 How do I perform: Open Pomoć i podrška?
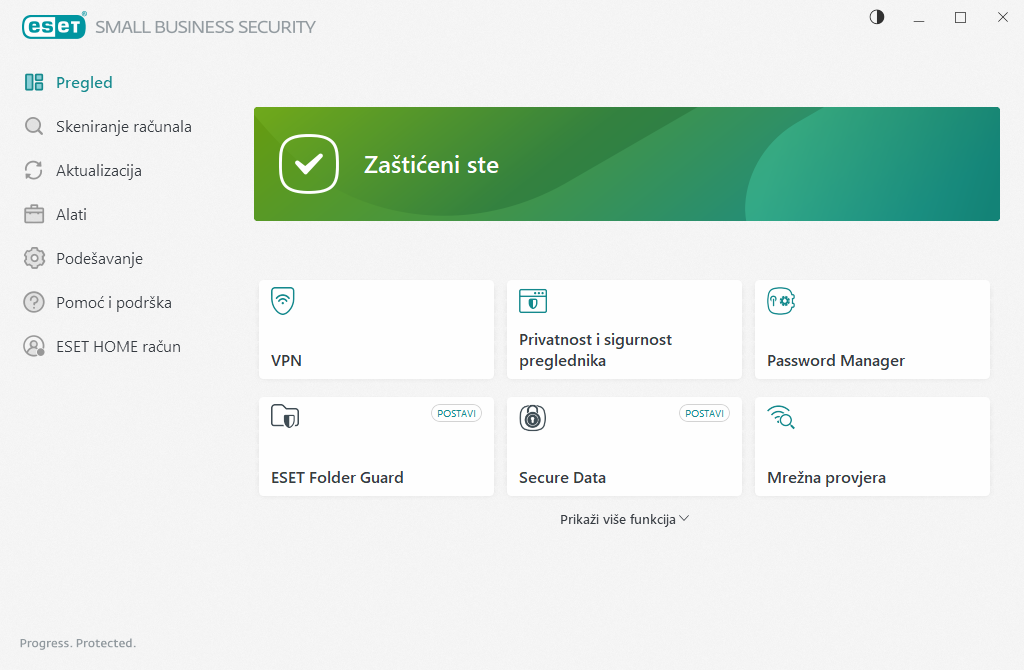point(113,303)
